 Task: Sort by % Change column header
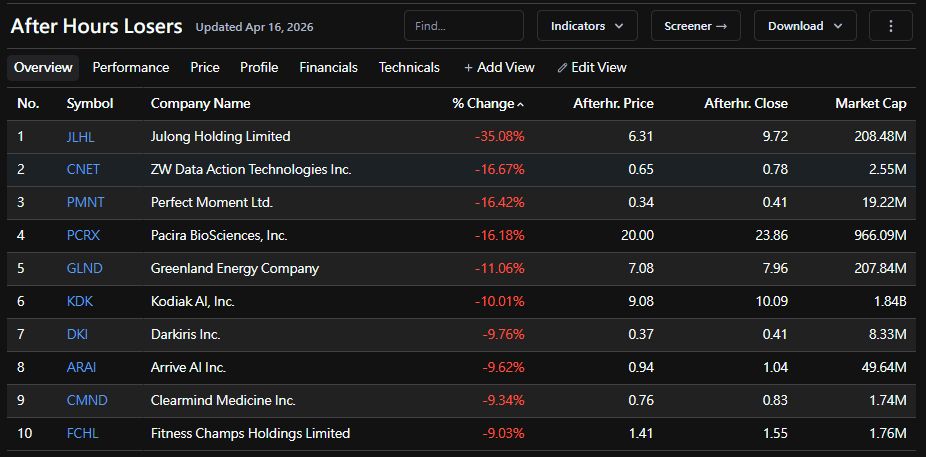[487, 103]
